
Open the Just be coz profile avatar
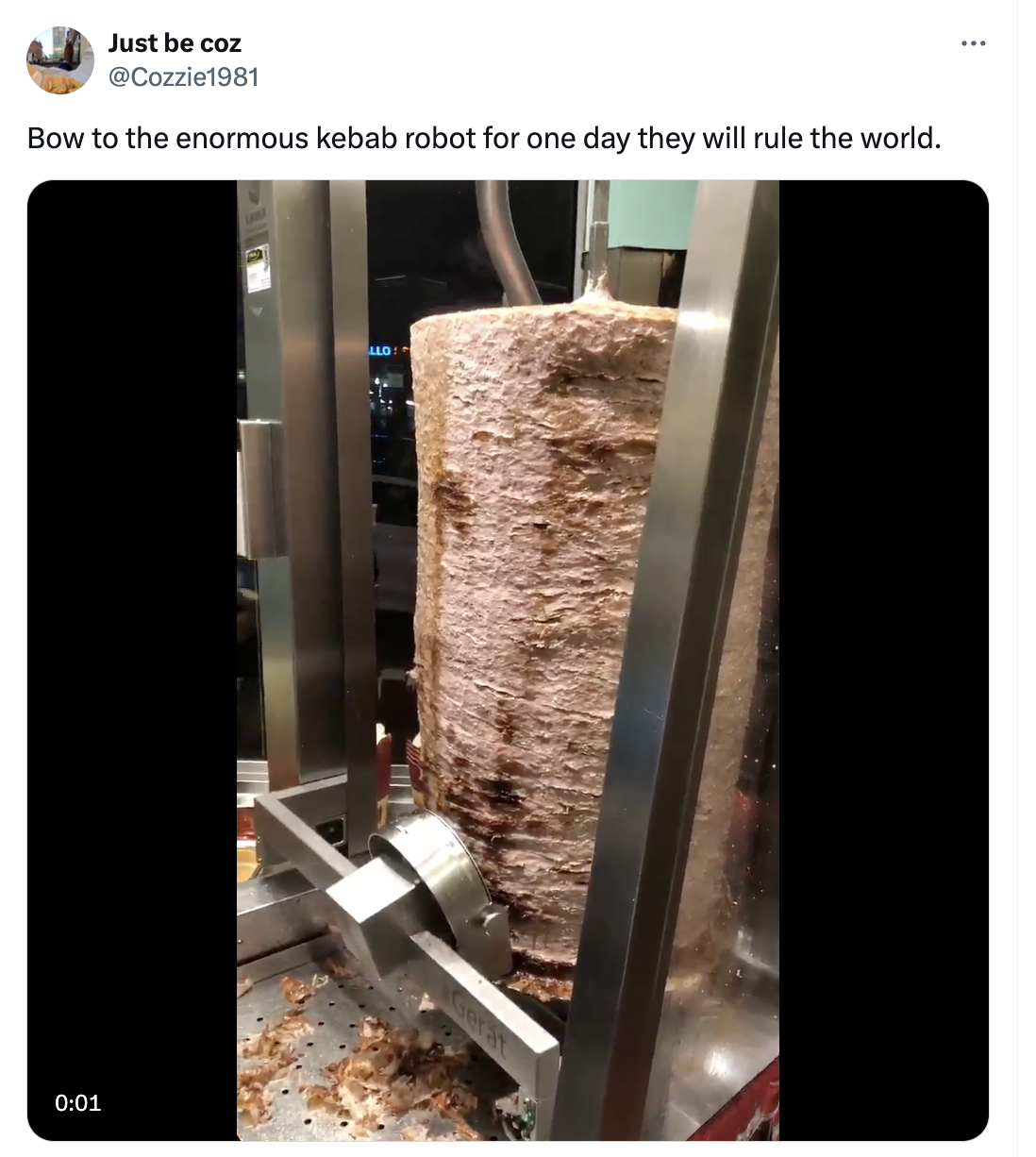[60, 59]
